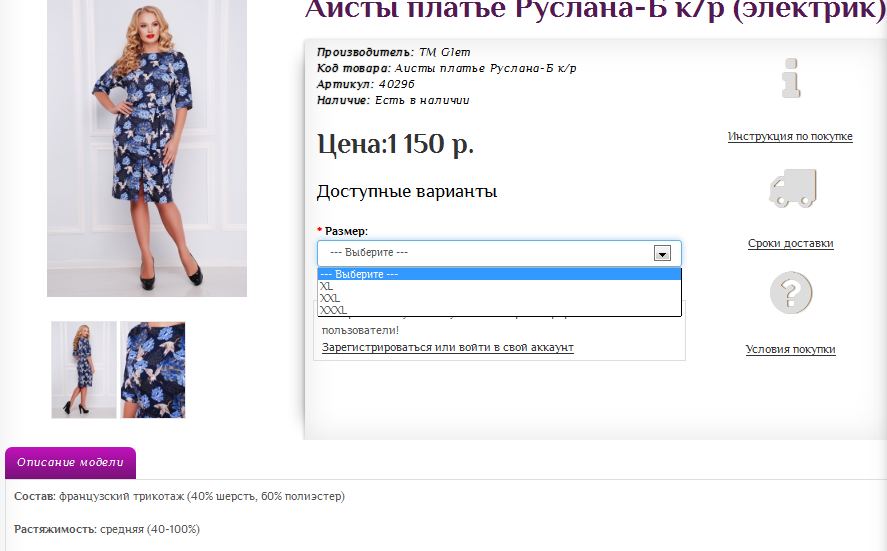Select the XXL size option
Viewport: 887px width, 551px height.
click(x=499, y=298)
